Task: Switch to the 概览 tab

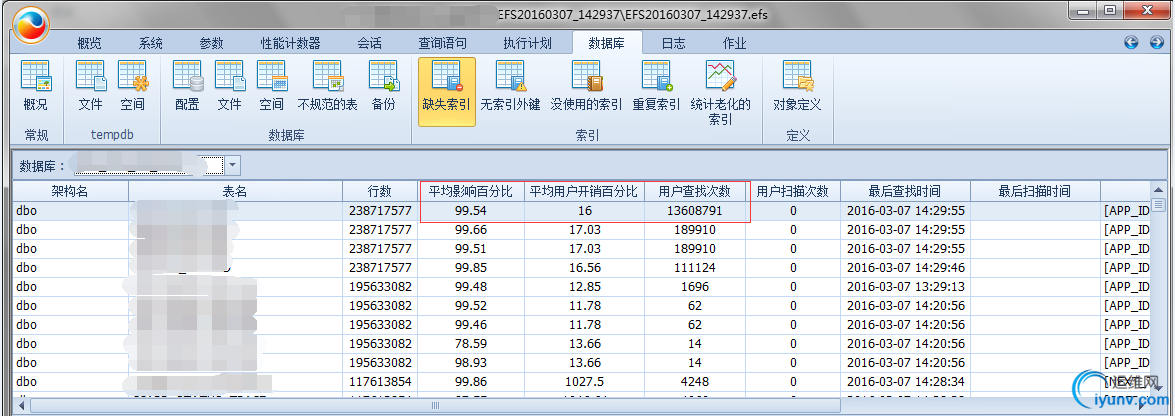Action: click(x=89, y=43)
